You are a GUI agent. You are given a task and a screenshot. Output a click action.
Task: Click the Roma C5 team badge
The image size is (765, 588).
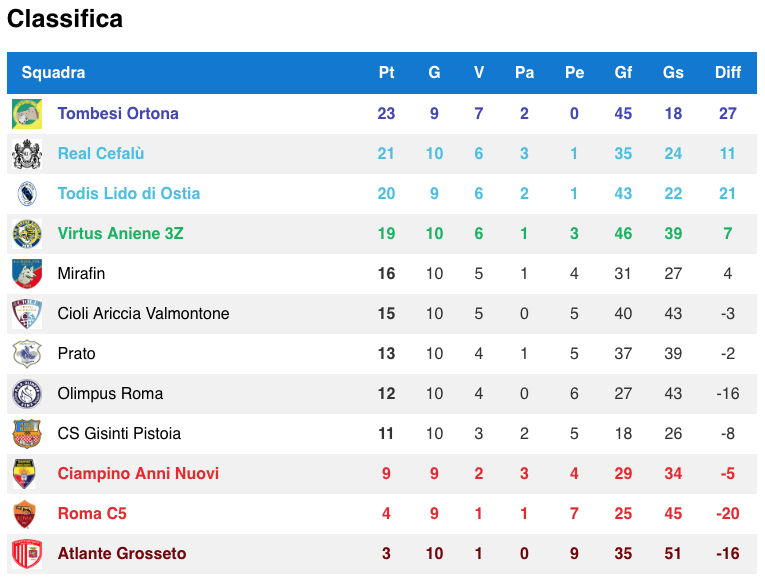coord(27,514)
